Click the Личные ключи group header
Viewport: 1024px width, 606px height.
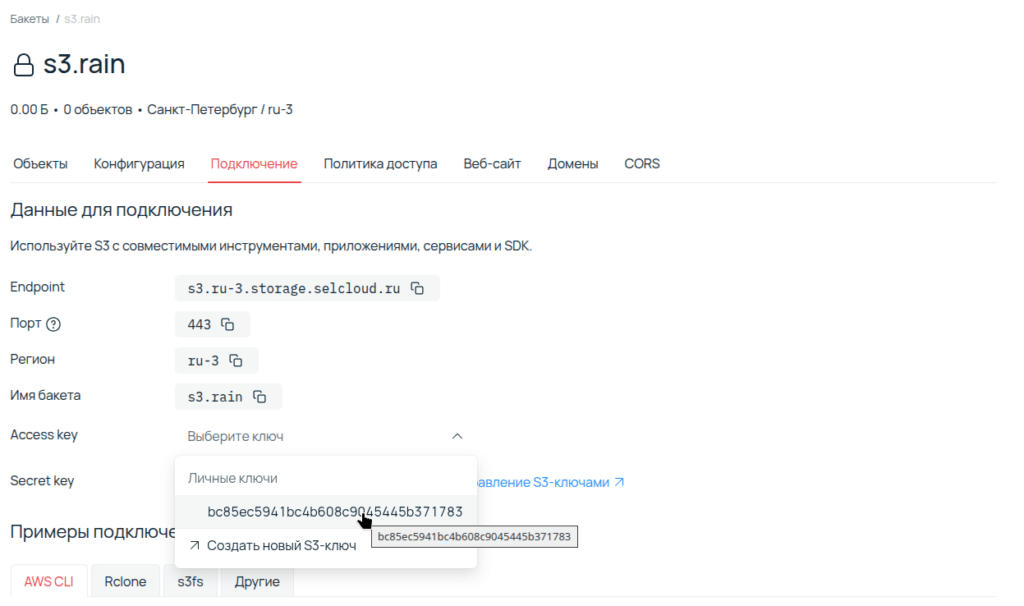point(232,478)
